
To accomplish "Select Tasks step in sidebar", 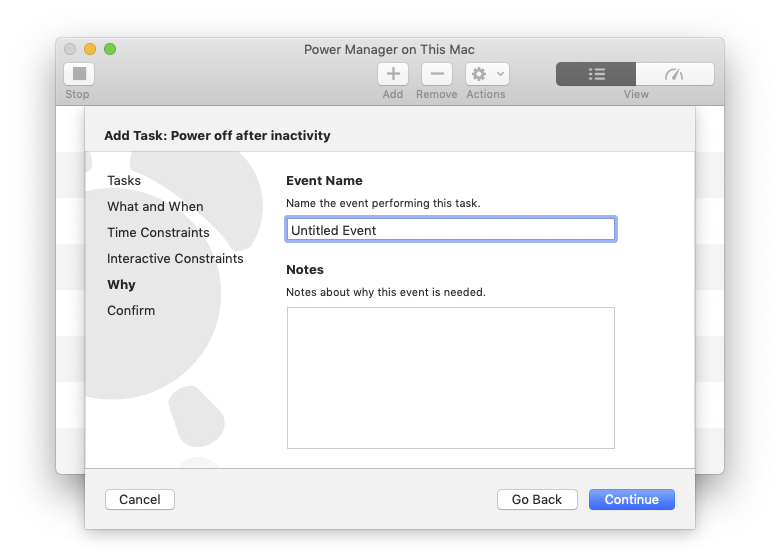I will point(124,181).
